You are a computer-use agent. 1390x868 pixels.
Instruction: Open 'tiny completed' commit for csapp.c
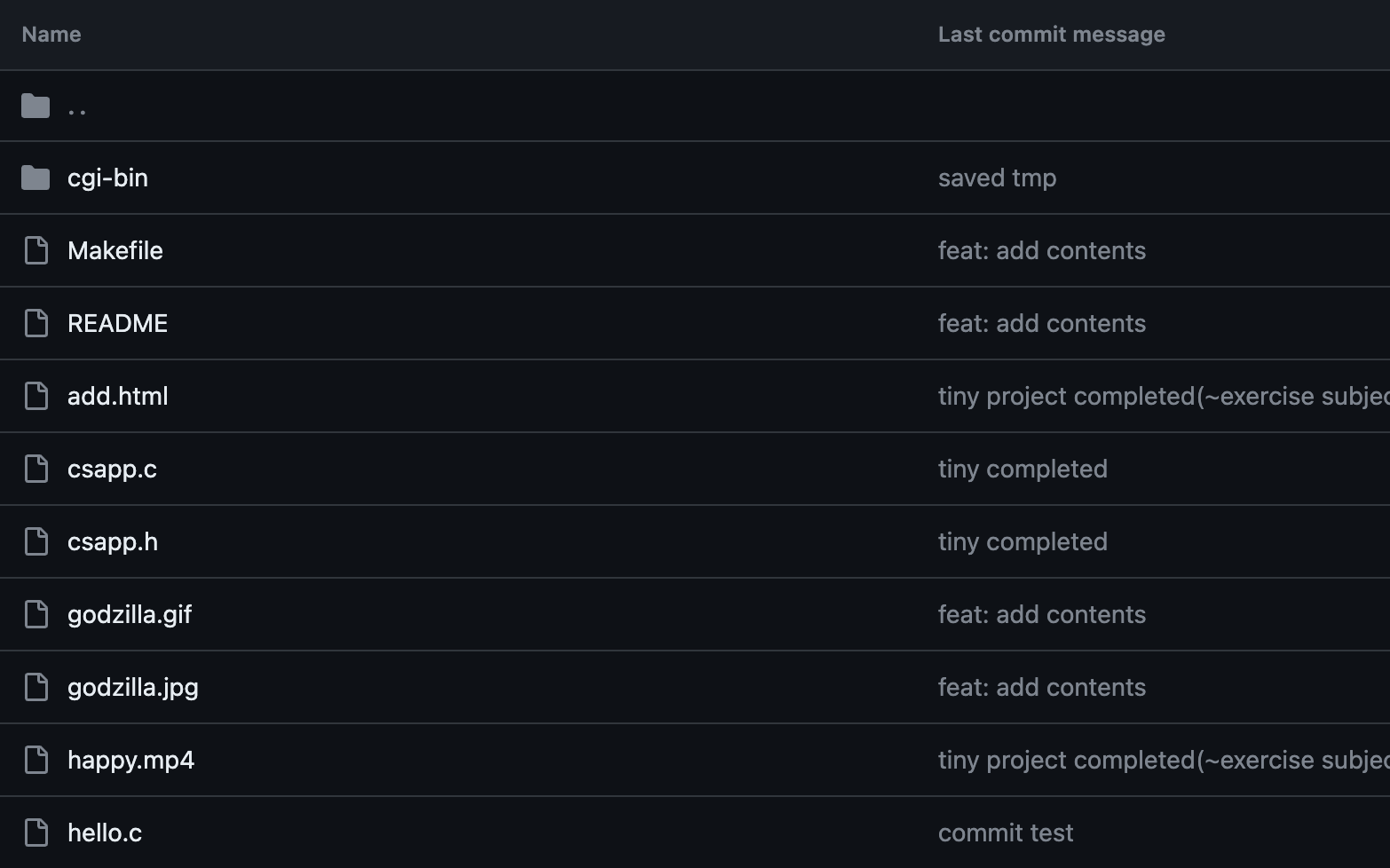1023,469
